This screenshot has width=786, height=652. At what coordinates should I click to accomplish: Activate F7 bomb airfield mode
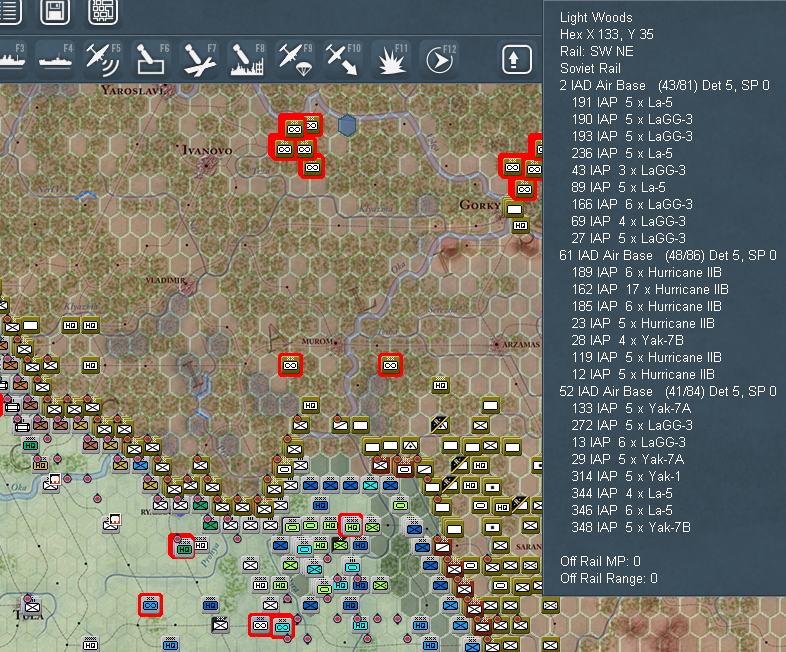tap(199, 59)
